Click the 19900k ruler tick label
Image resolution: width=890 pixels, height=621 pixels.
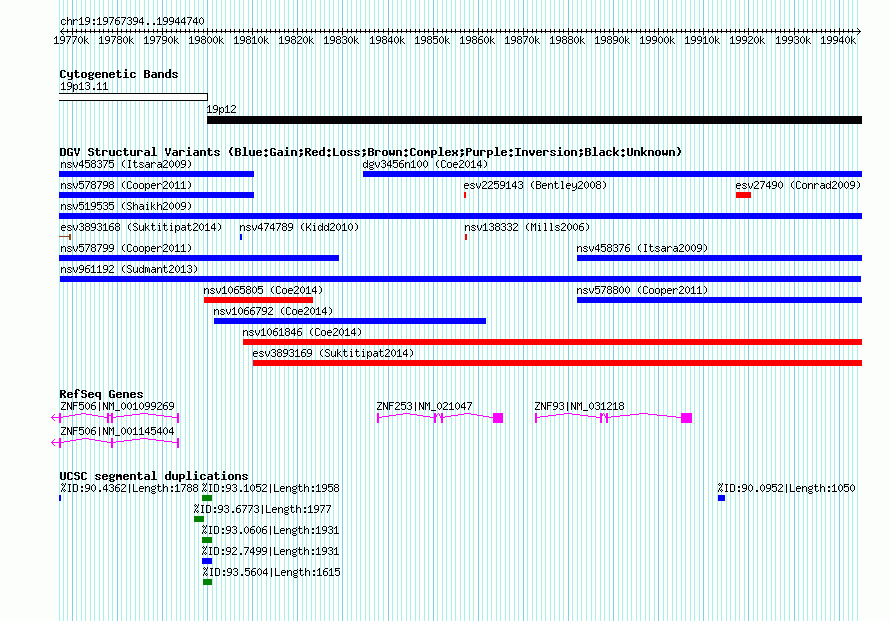click(657, 40)
